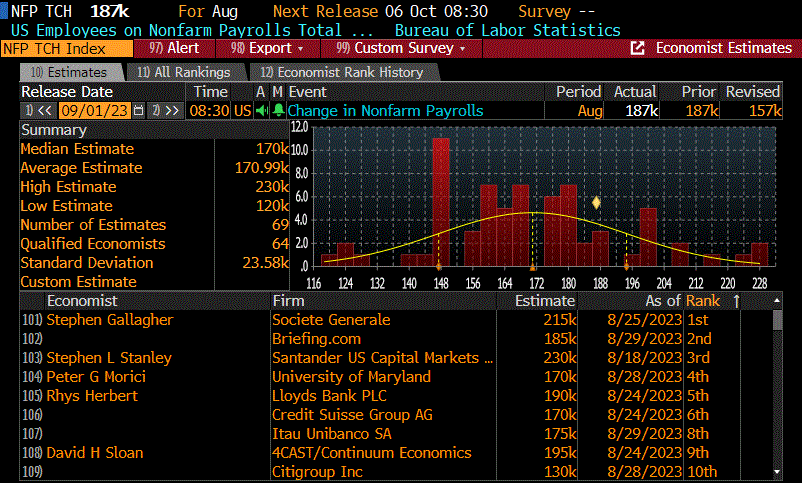Select David H Sloan row

point(396,452)
